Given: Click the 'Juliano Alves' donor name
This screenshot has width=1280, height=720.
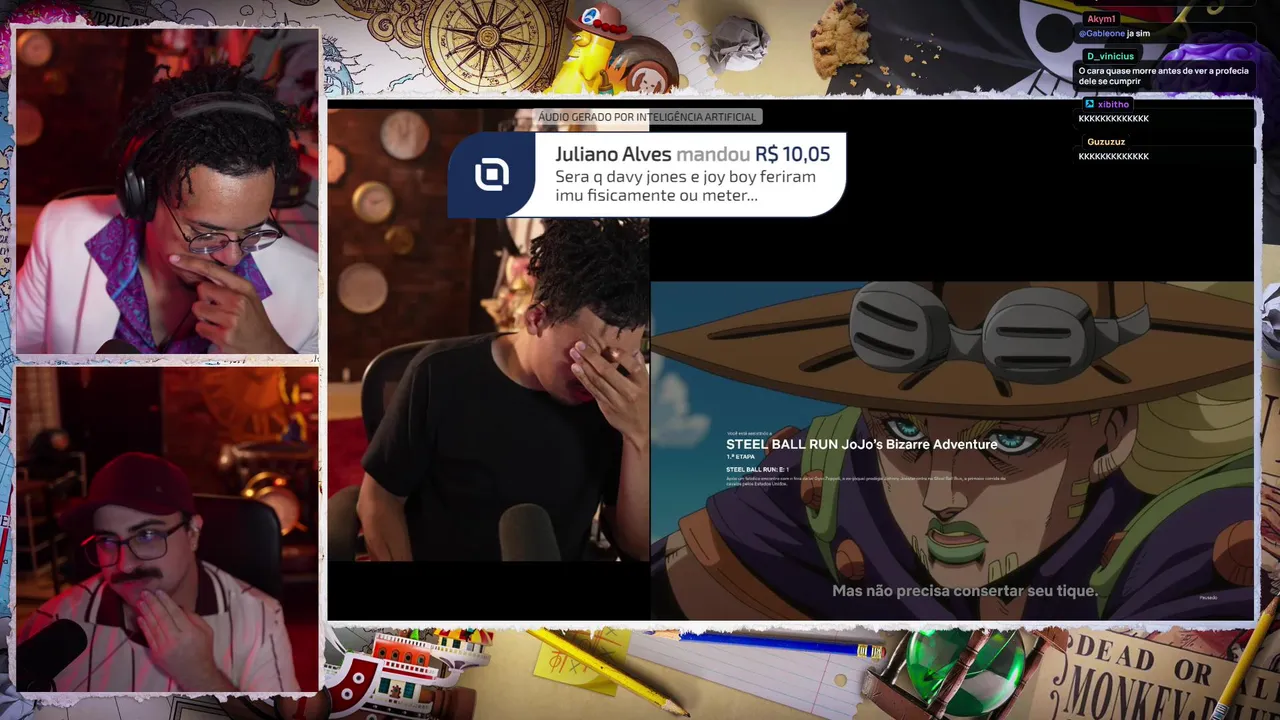Looking at the screenshot, I should pyautogui.click(x=613, y=154).
